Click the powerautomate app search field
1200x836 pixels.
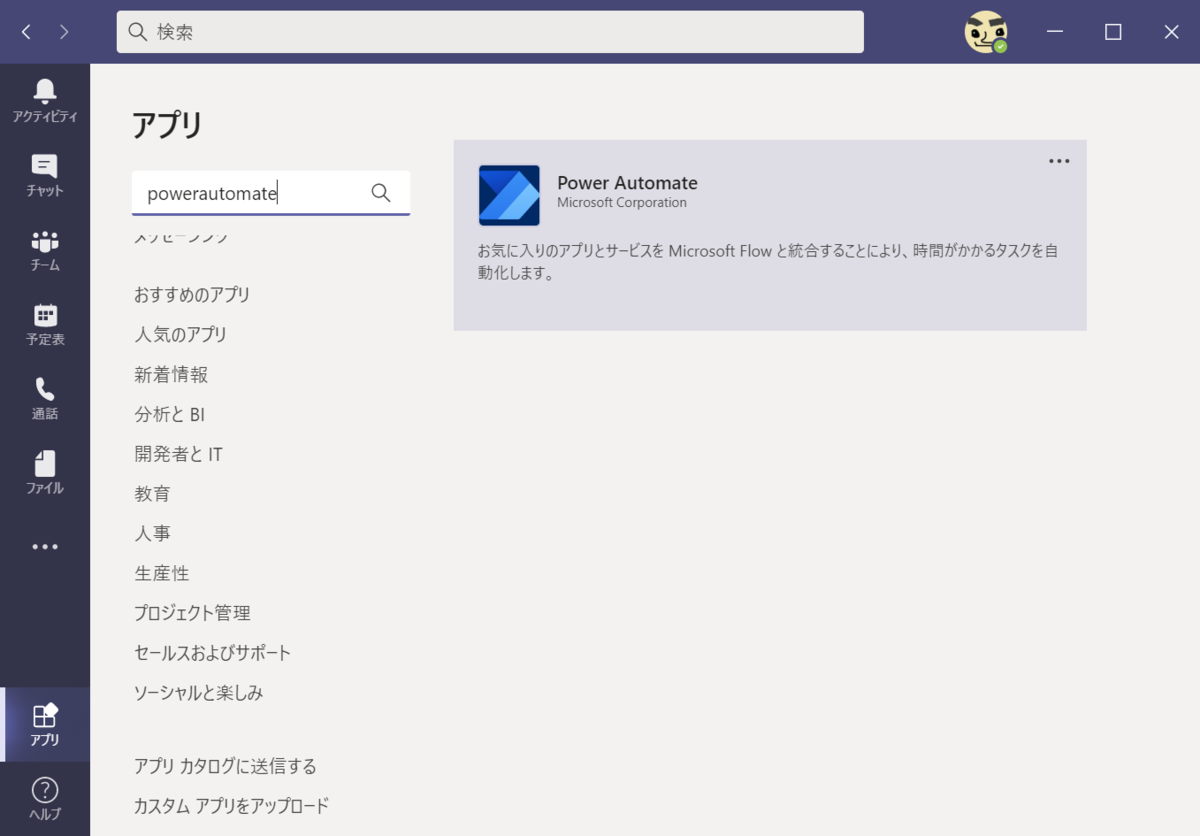pos(271,193)
